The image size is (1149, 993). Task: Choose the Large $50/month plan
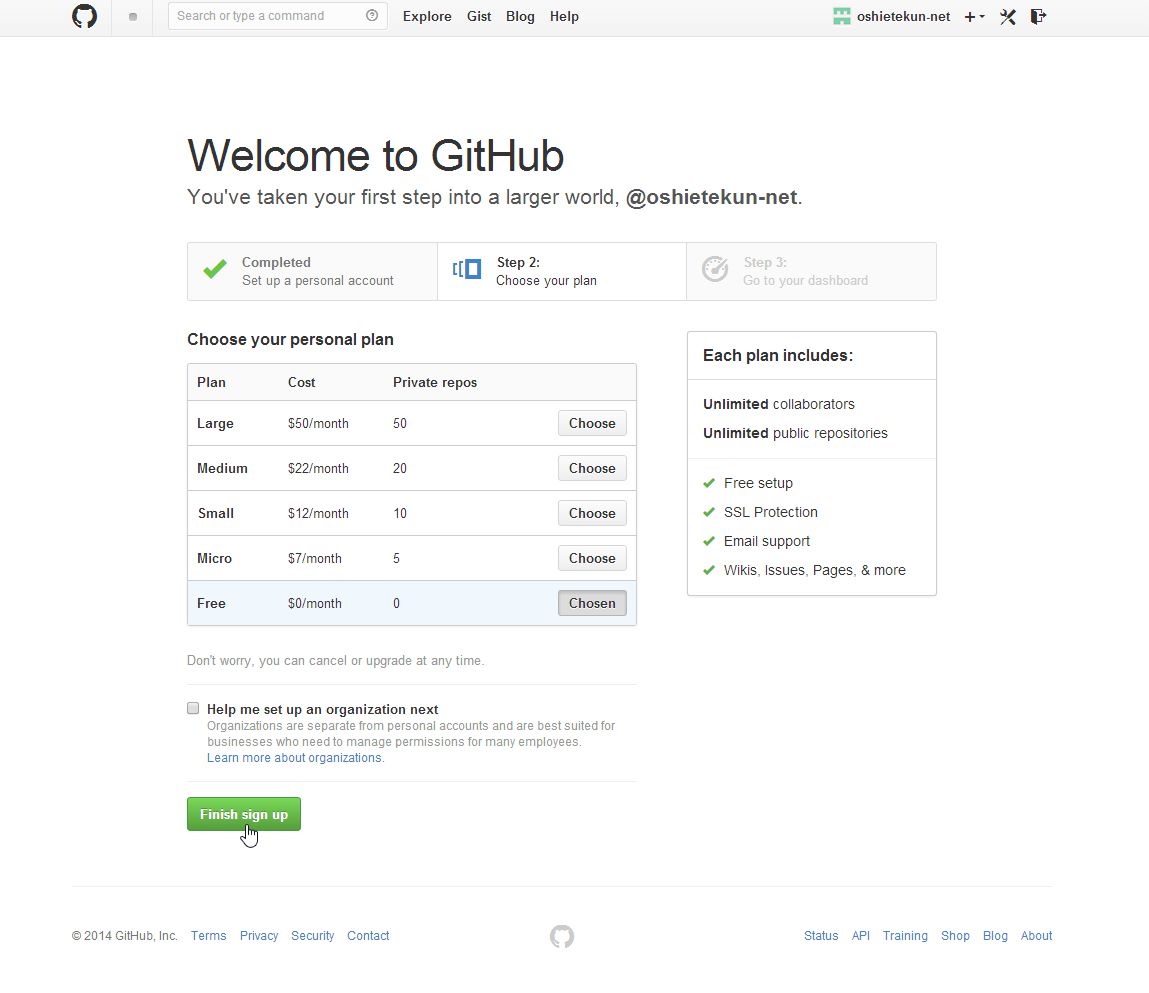click(x=592, y=423)
